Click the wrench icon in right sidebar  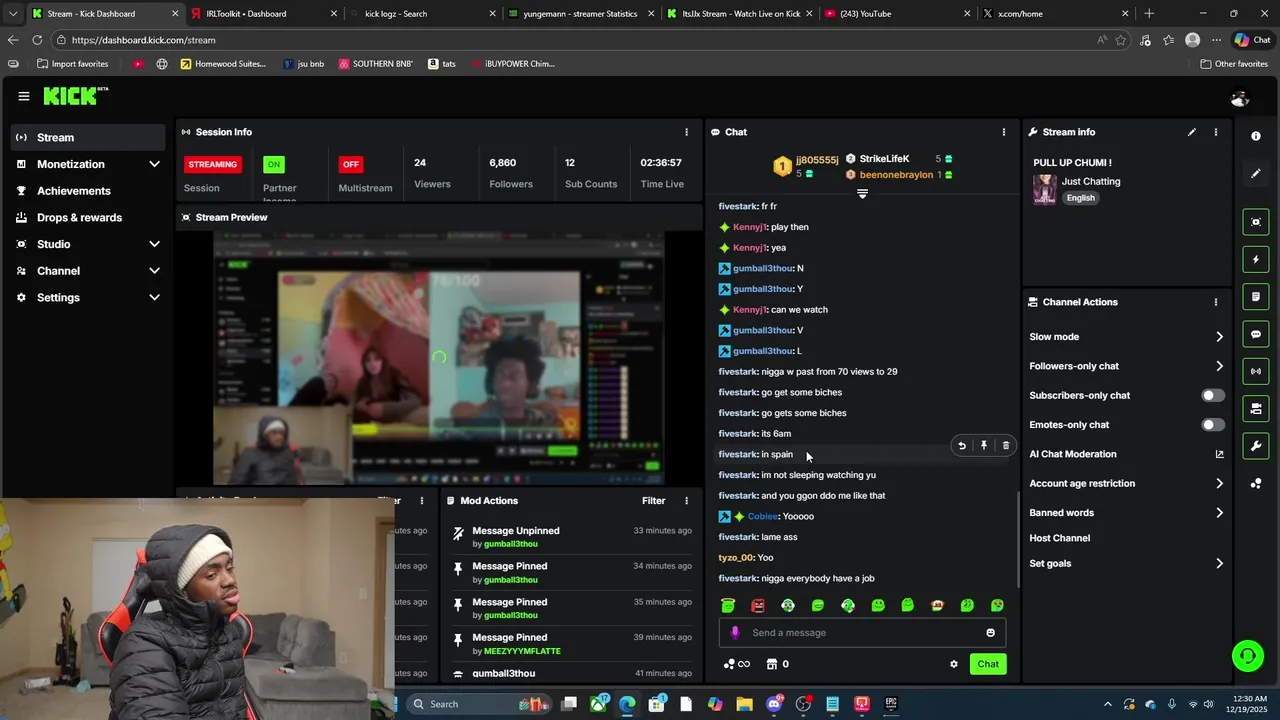[1256, 446]
